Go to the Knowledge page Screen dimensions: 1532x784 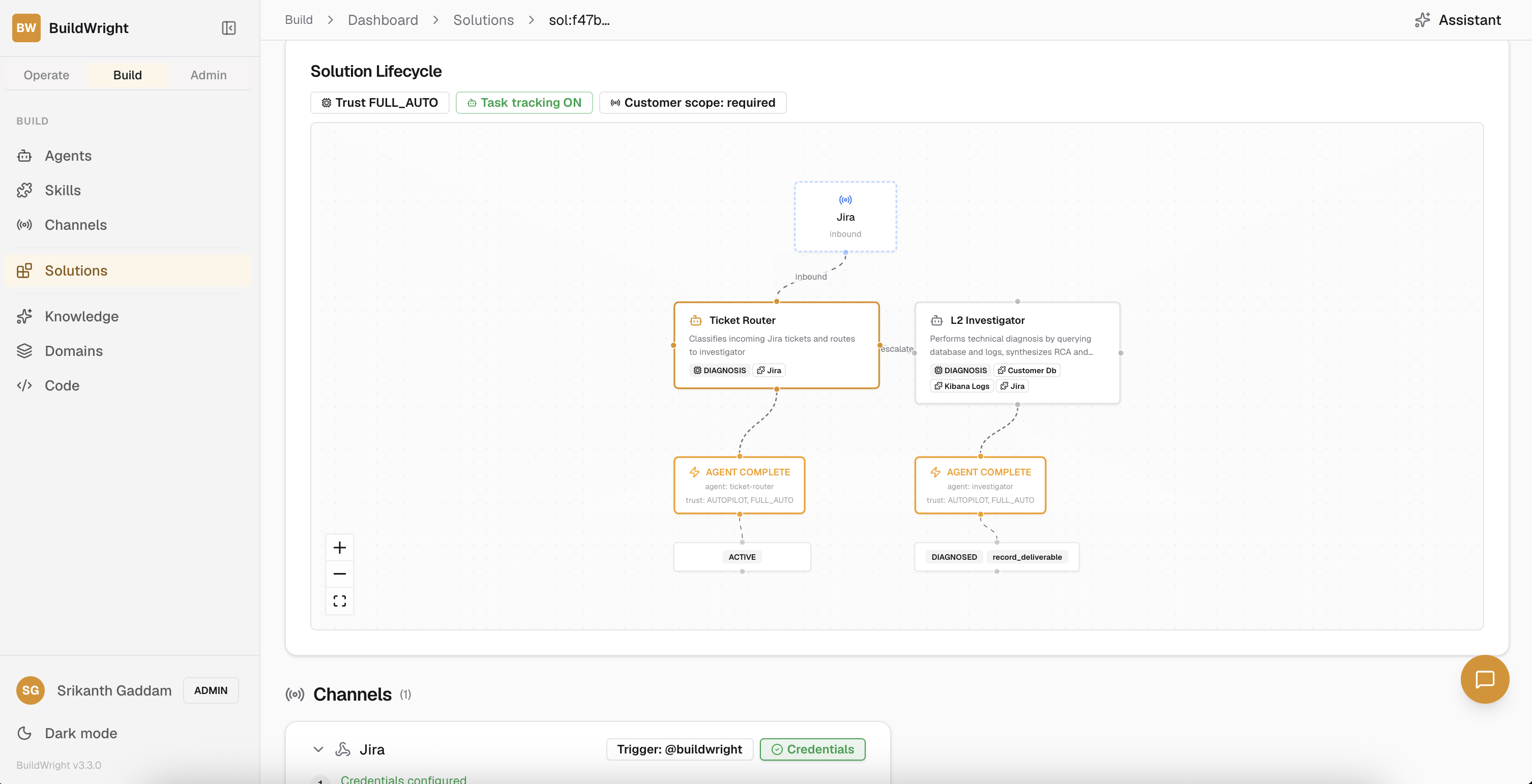(128, 316)
